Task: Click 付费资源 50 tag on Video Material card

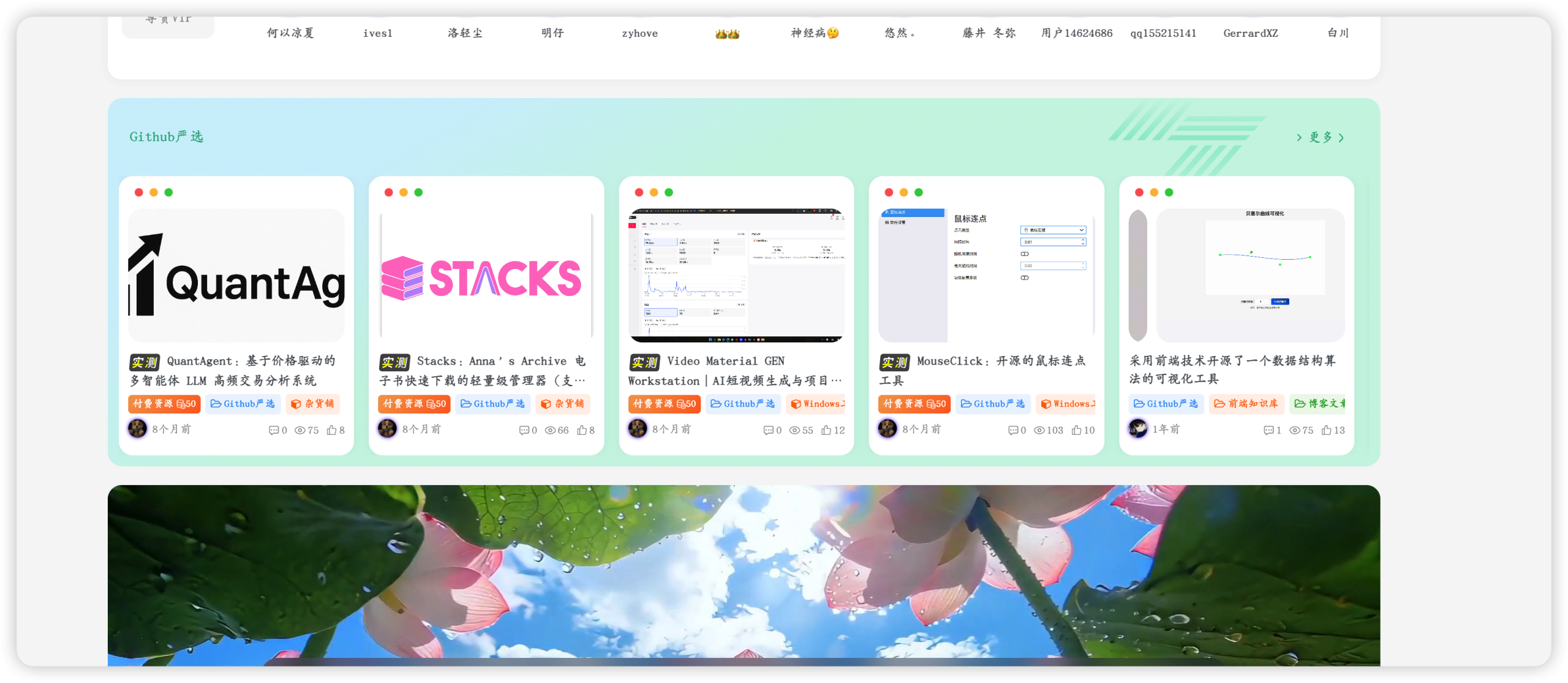Action: 664,404
